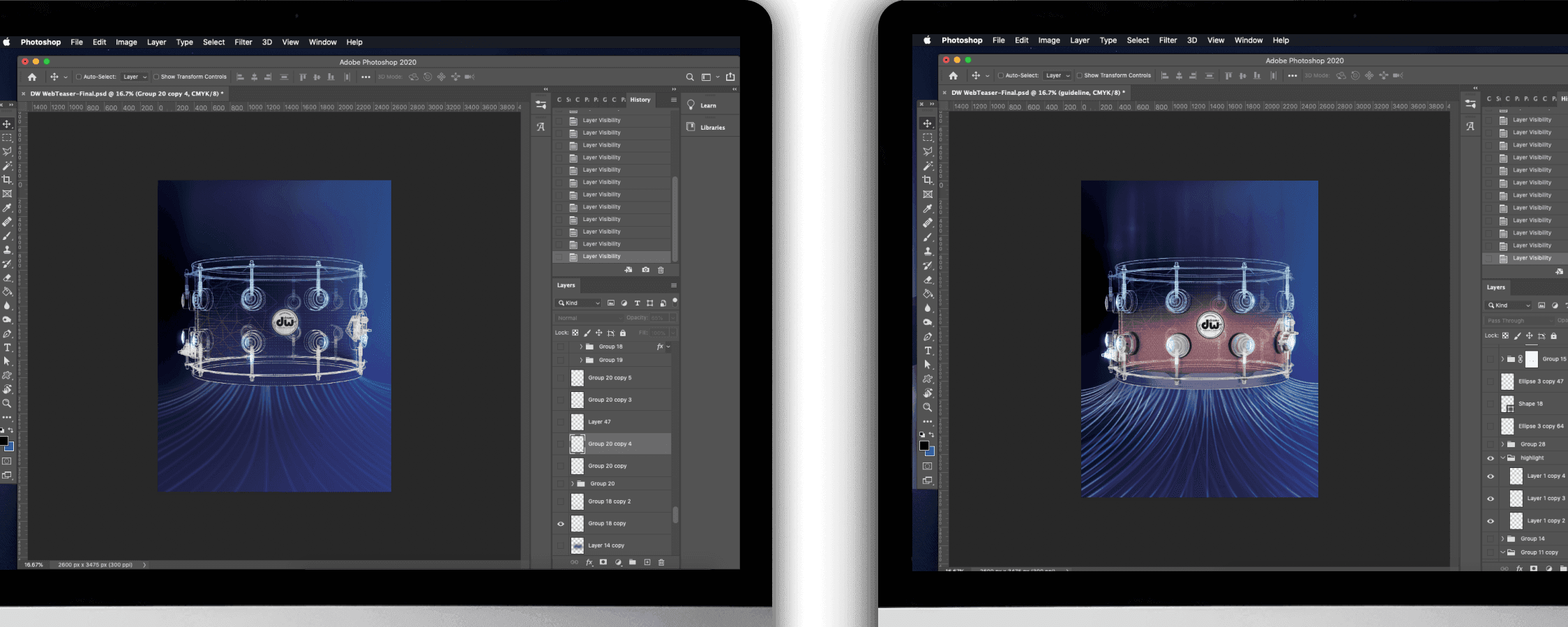Create a new layer in left Layers panel

coord(647,562)
